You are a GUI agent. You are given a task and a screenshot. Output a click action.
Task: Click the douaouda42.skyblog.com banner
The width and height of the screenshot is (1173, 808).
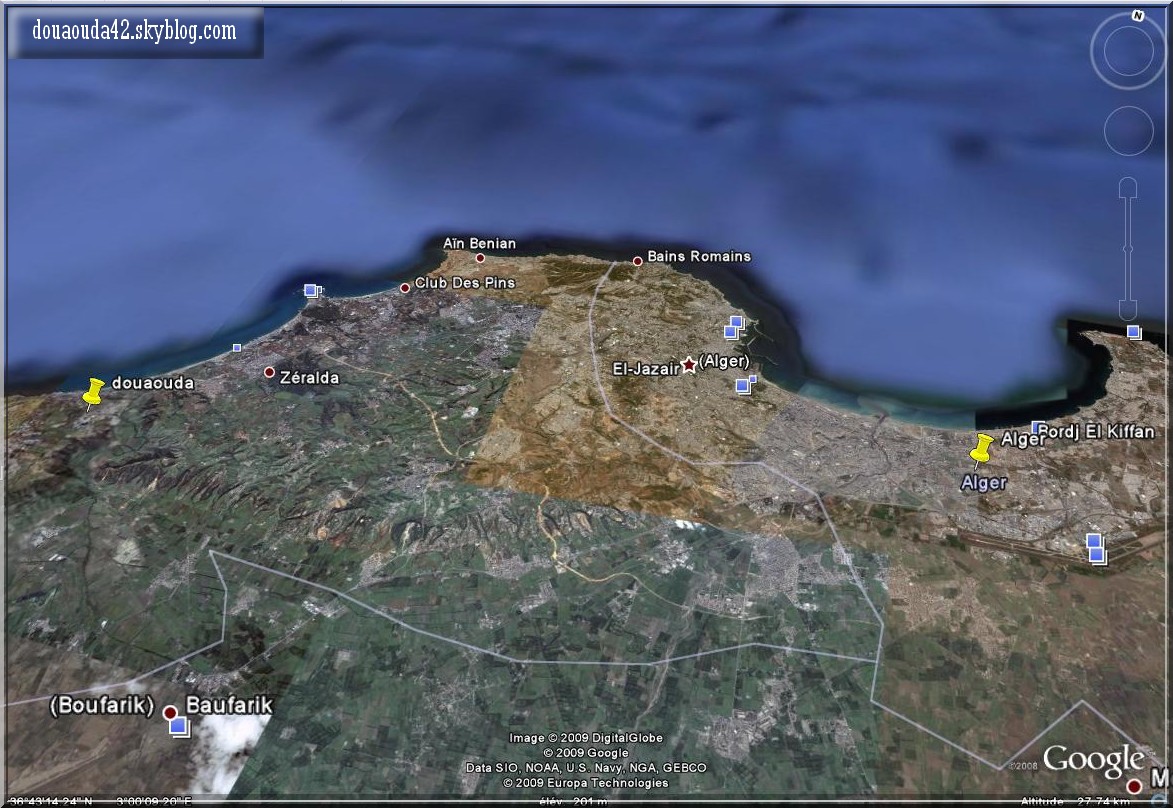pos(135,32)
